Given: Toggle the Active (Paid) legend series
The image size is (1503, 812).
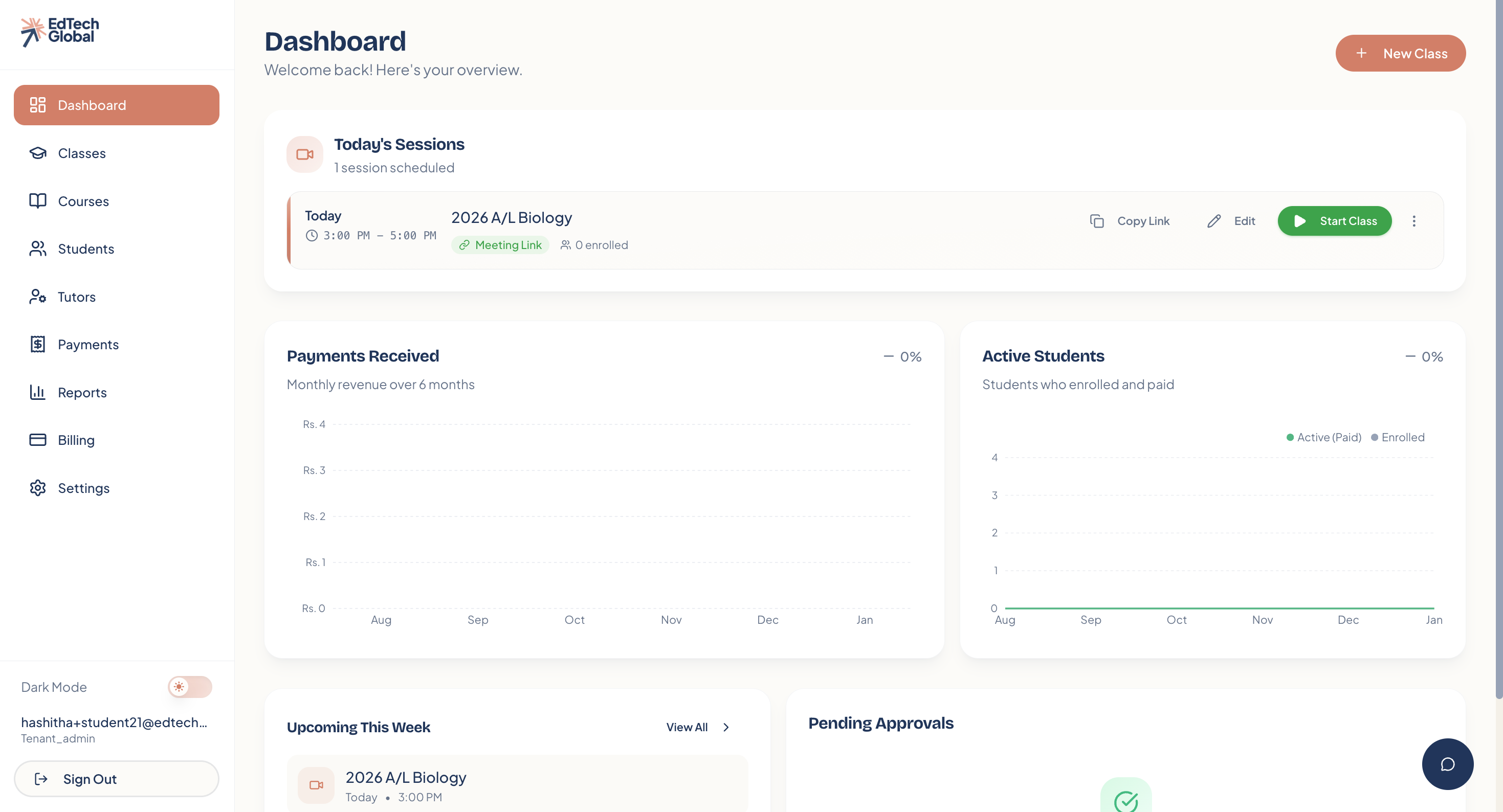Looking at the screenshot, I should (1323, 438).
